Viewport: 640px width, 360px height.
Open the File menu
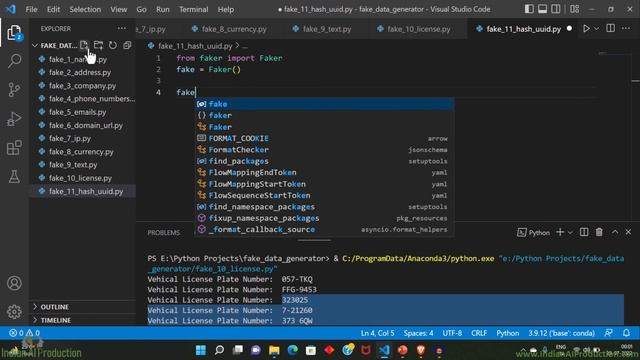[x=31, y=9]
